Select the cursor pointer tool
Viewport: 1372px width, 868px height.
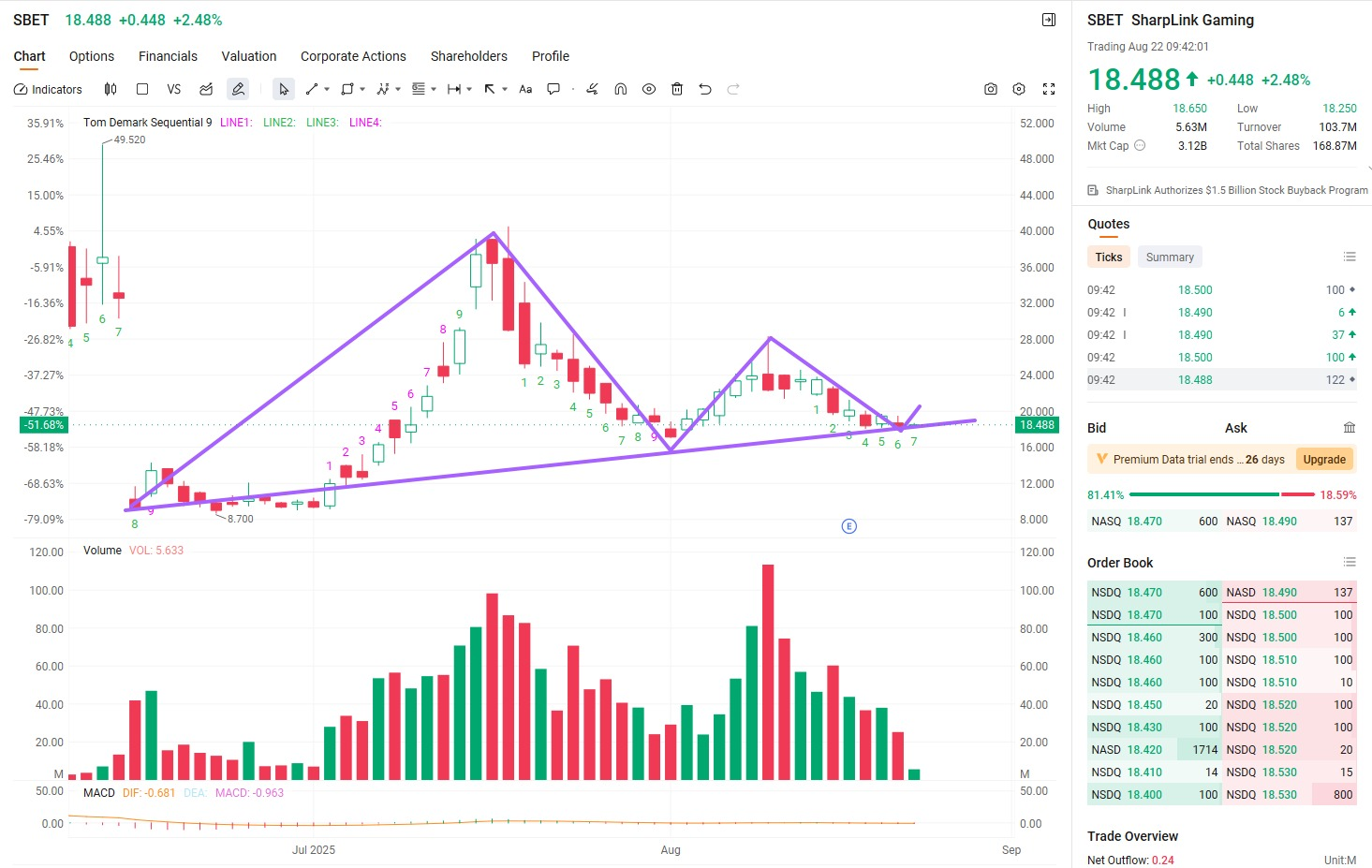click(284, 90)
